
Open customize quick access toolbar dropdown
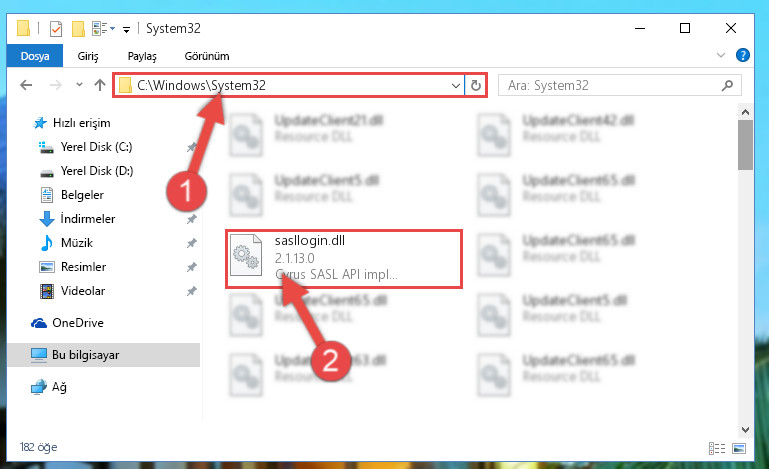126,30
